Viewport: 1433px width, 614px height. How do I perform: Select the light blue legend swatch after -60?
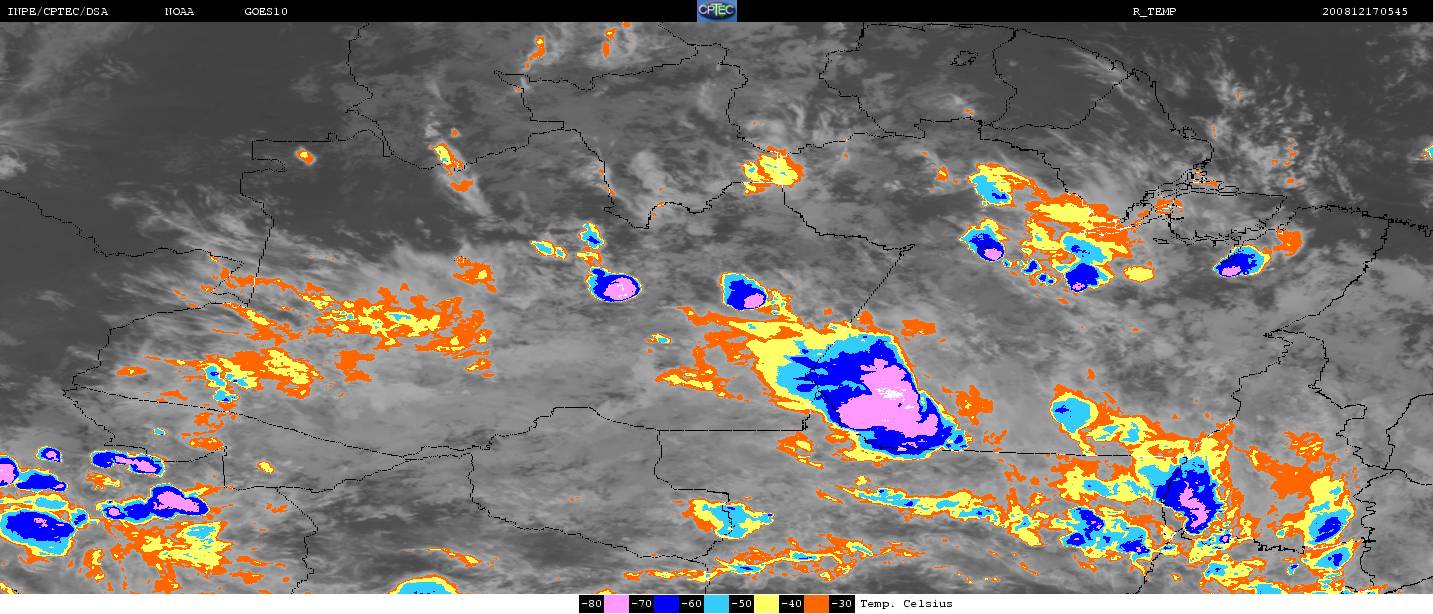coord(716,604)
